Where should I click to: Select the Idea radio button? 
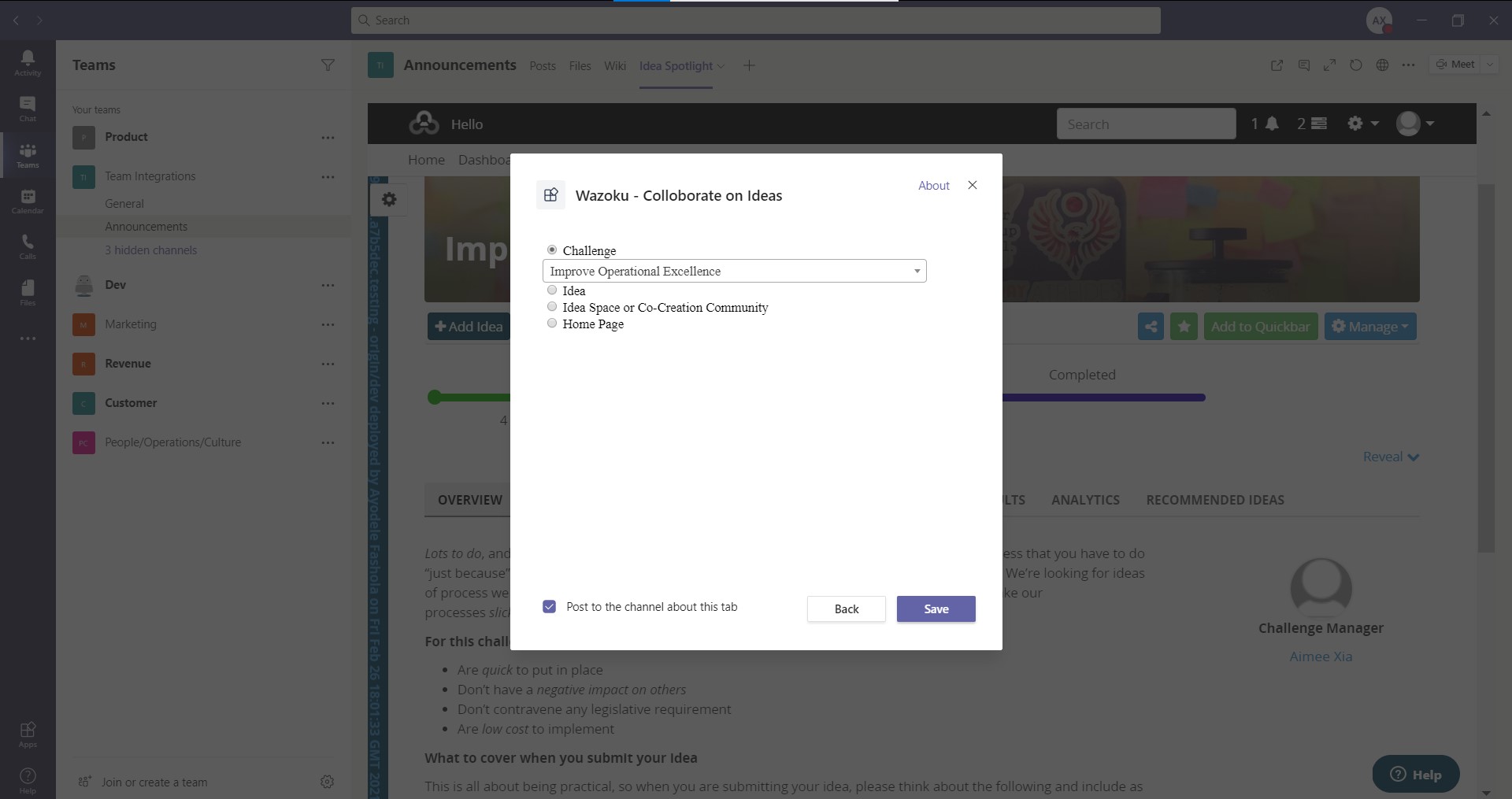(x=552, y=290)
